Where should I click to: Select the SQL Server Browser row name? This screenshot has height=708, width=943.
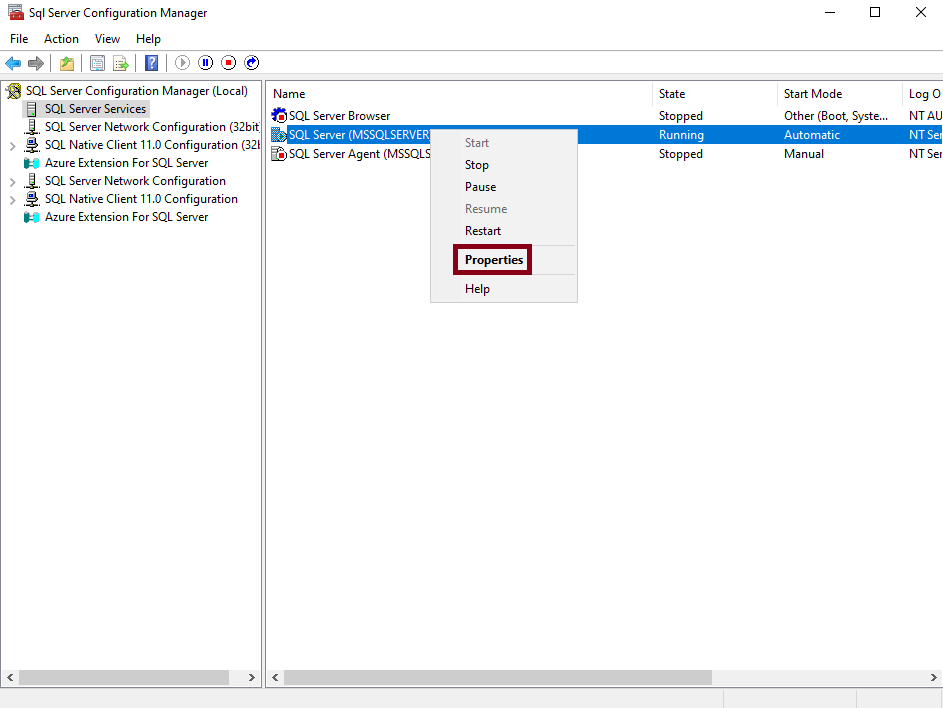pos(339,115)
